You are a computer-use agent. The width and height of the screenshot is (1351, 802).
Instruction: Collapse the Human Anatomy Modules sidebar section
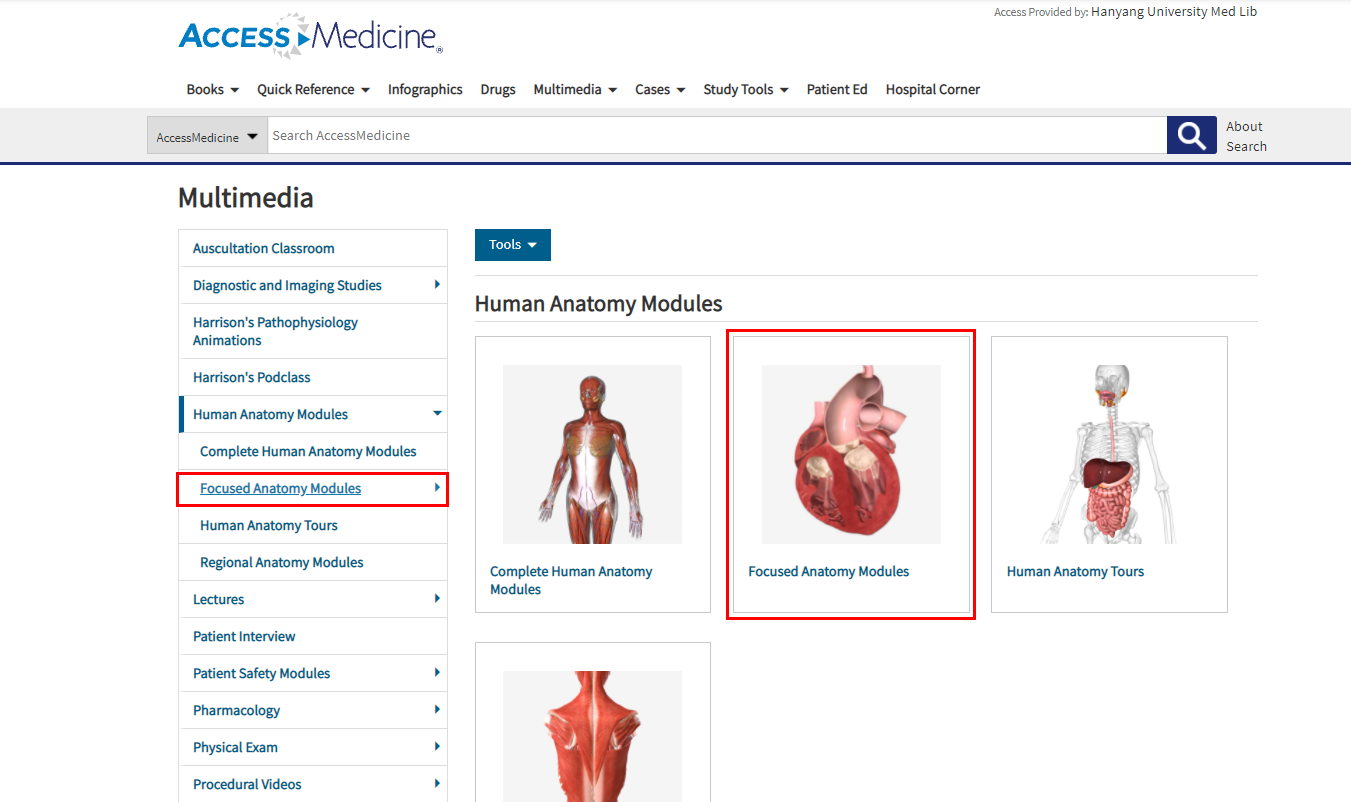(437, 413)
